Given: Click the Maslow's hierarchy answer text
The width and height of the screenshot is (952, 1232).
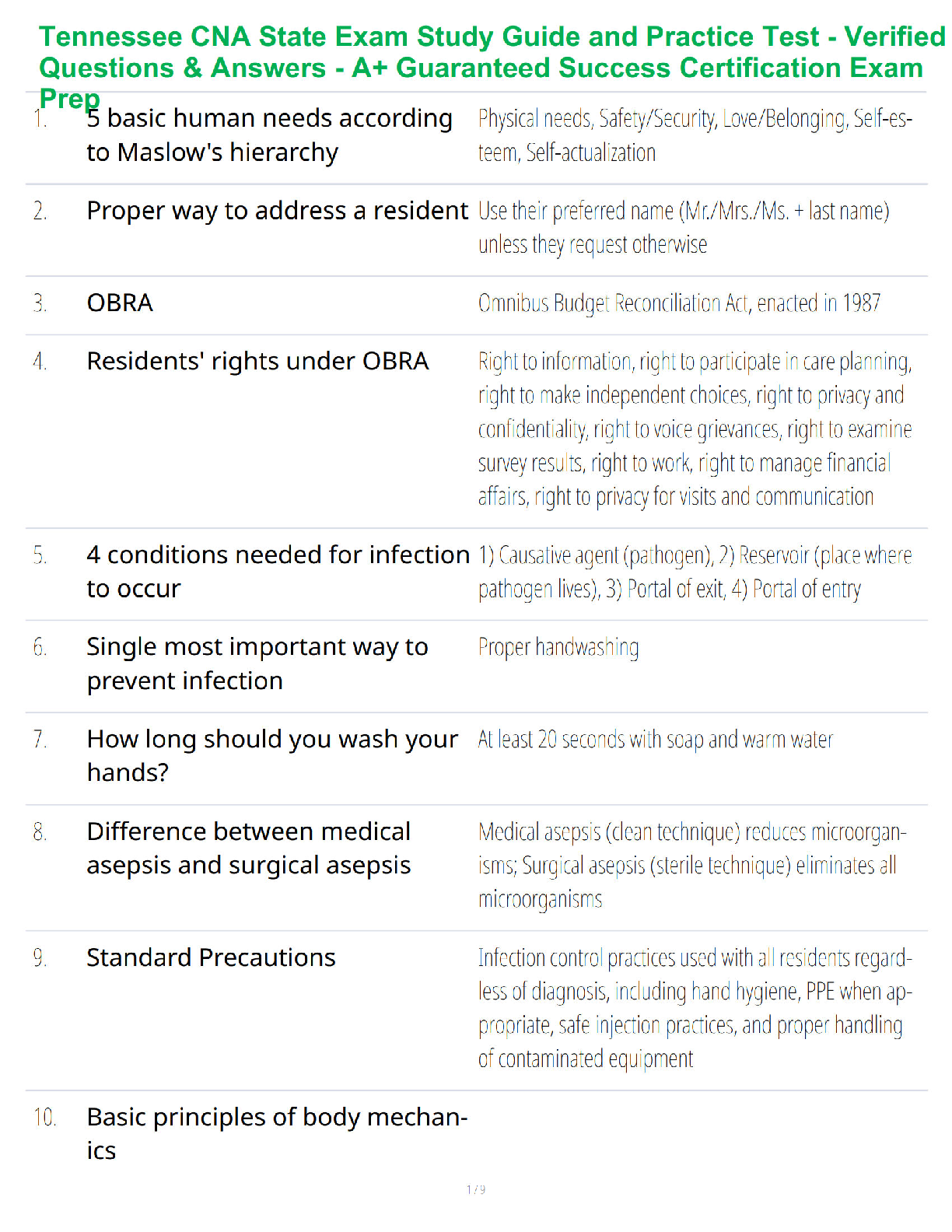Looking at the screenshot, I should click(695, 135).
